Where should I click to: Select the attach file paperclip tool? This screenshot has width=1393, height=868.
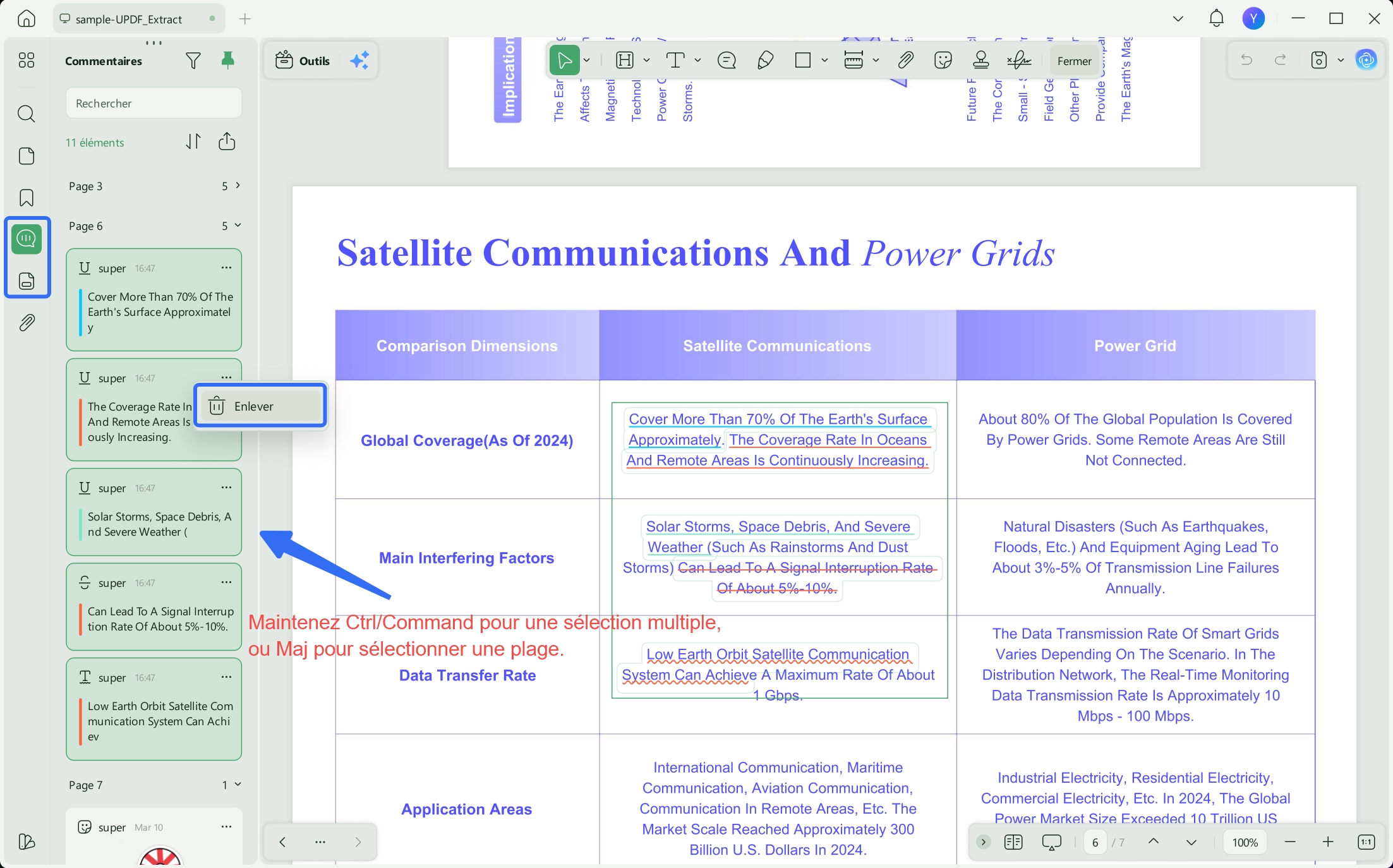coord(905,61)
